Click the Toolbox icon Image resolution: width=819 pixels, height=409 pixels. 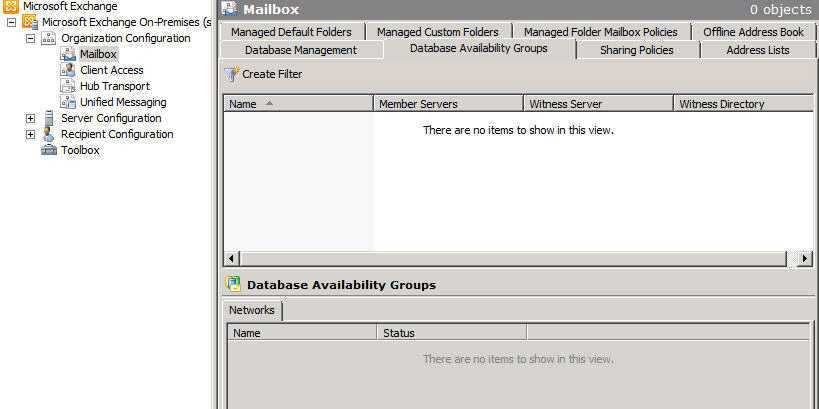[x=49, y=150]
